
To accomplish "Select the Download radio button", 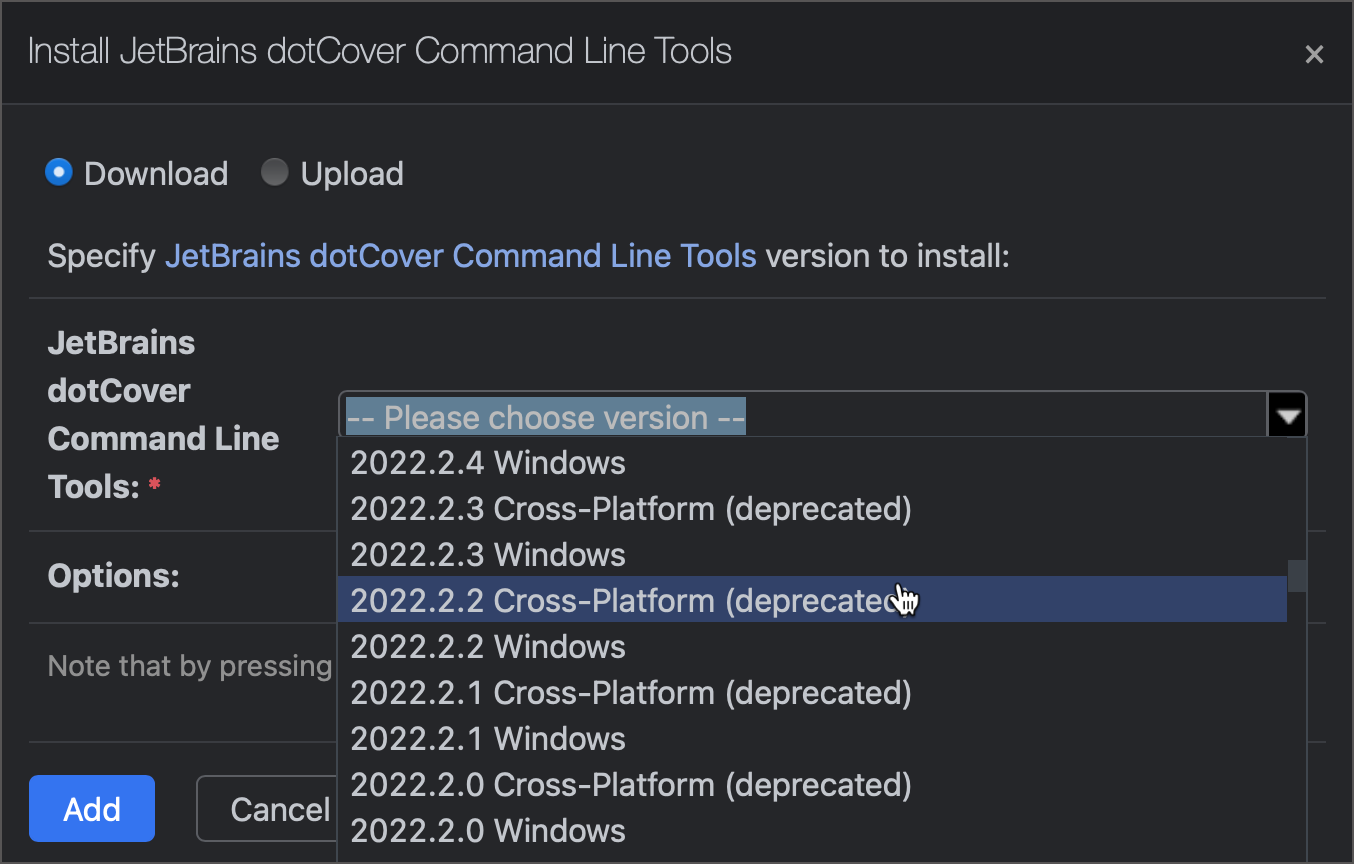I will tap(58, 171).
